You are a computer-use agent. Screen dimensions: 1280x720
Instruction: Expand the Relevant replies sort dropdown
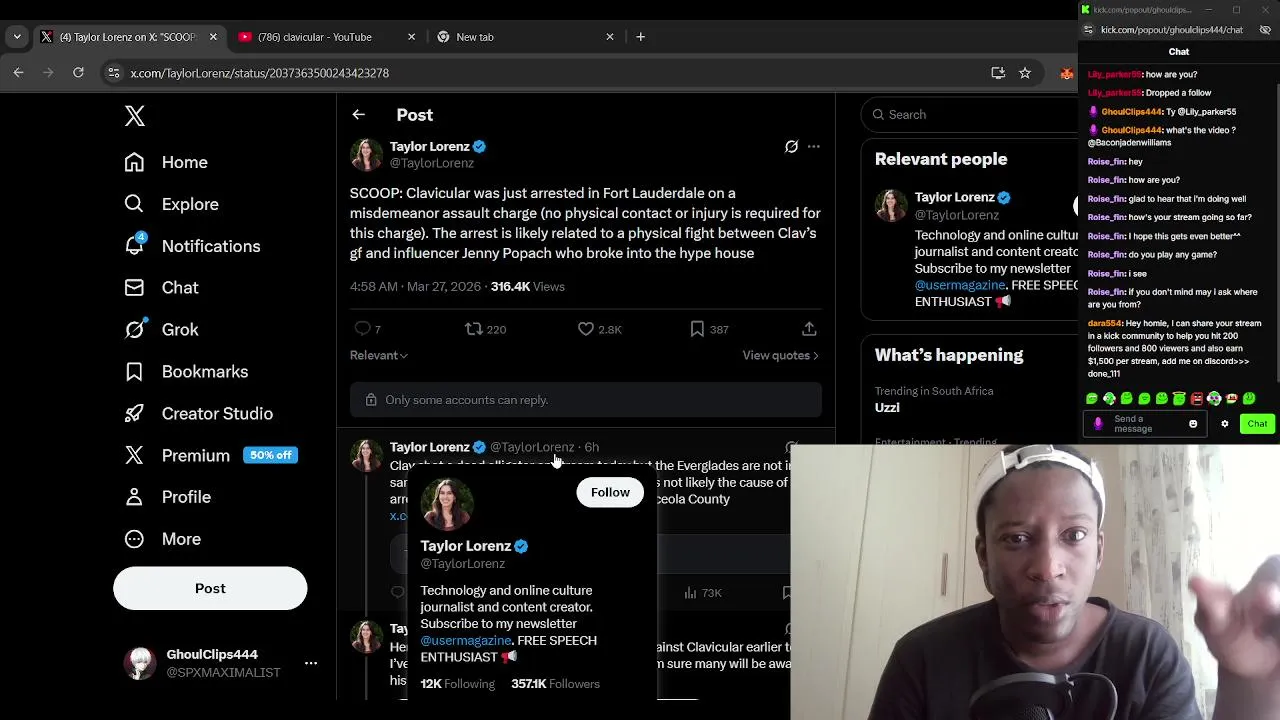tap(379, 355)
